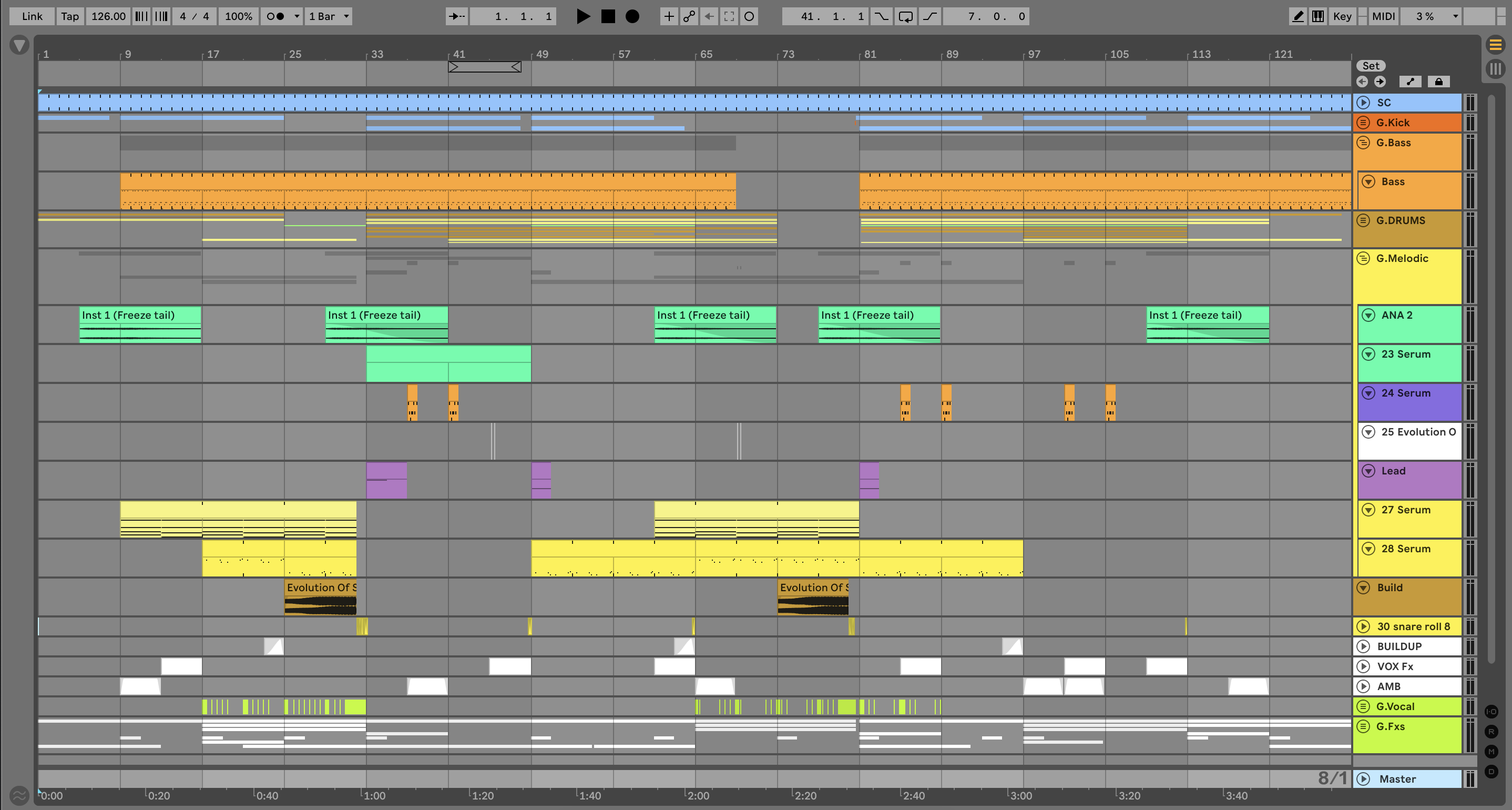Toggle Metronome on or off
Image resolution: width=1512 pixels, height=810 pixels.
[x=275, y=16]
